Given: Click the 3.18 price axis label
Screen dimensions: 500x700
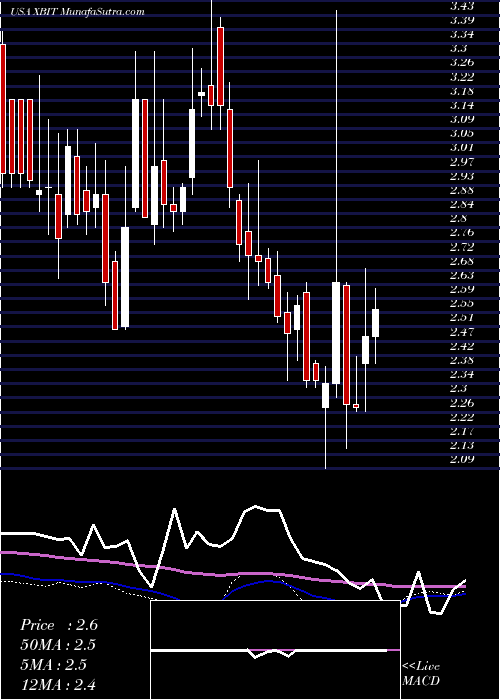Looking at the screenshot, I should [462, 91].
